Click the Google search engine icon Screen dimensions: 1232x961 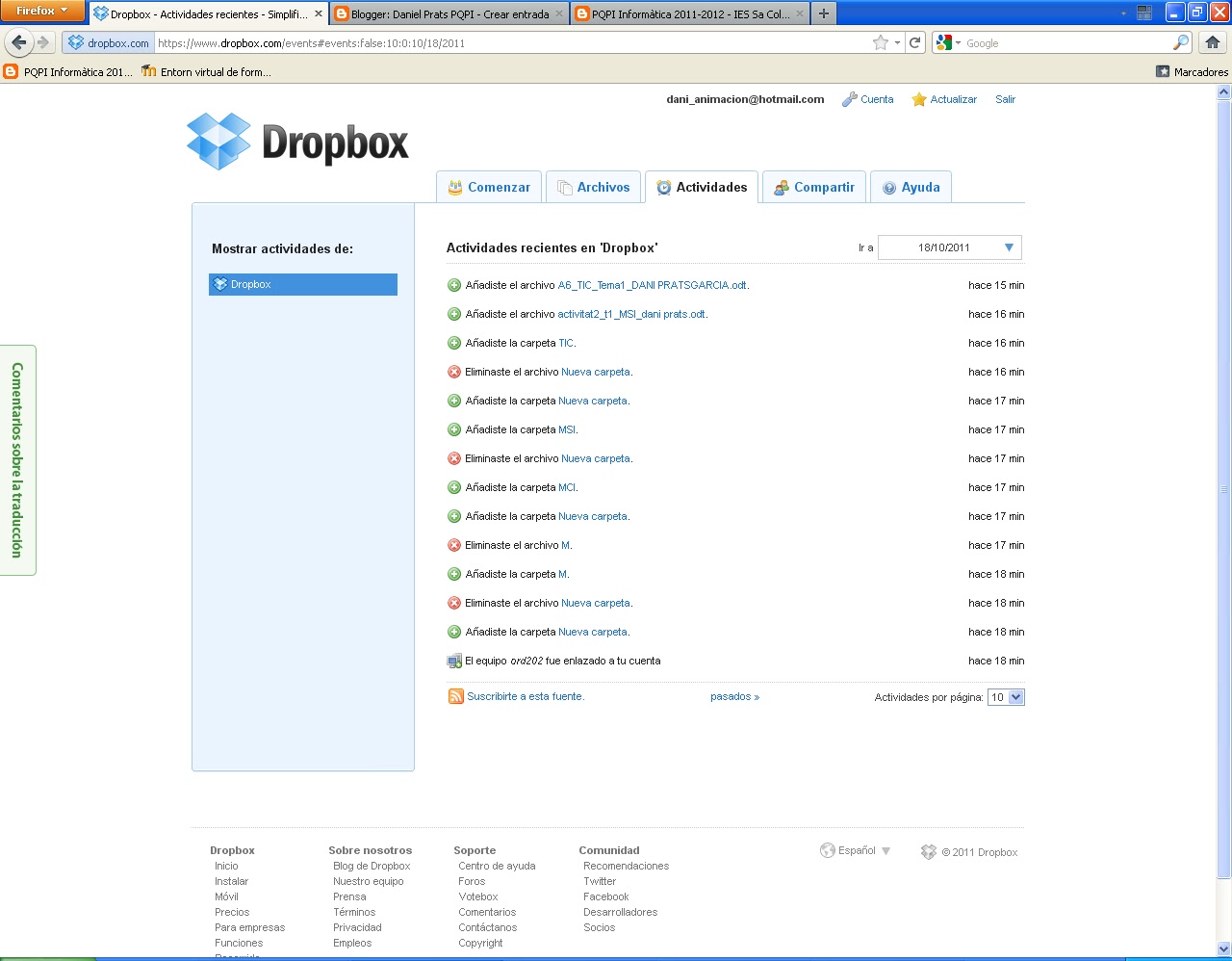pyautogui.click(x=943, y=42)
